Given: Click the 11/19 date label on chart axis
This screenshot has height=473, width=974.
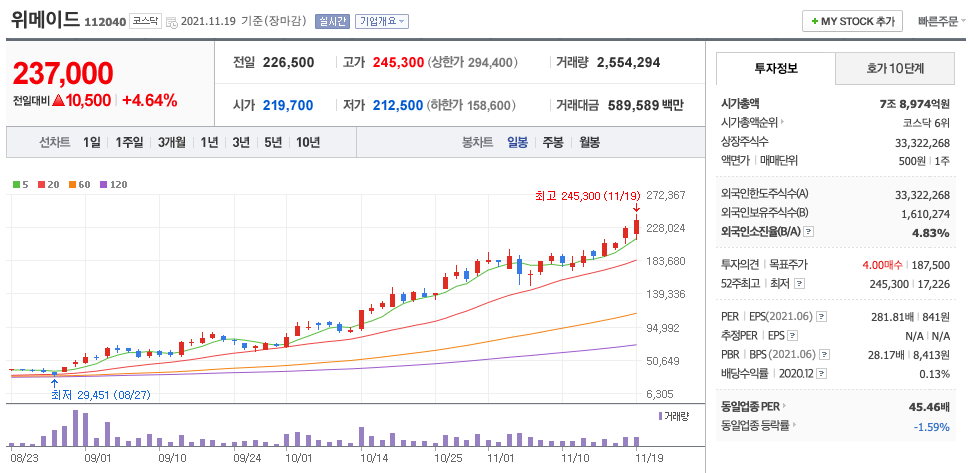Looking at the screenshot, I should [x=649, y=457].
